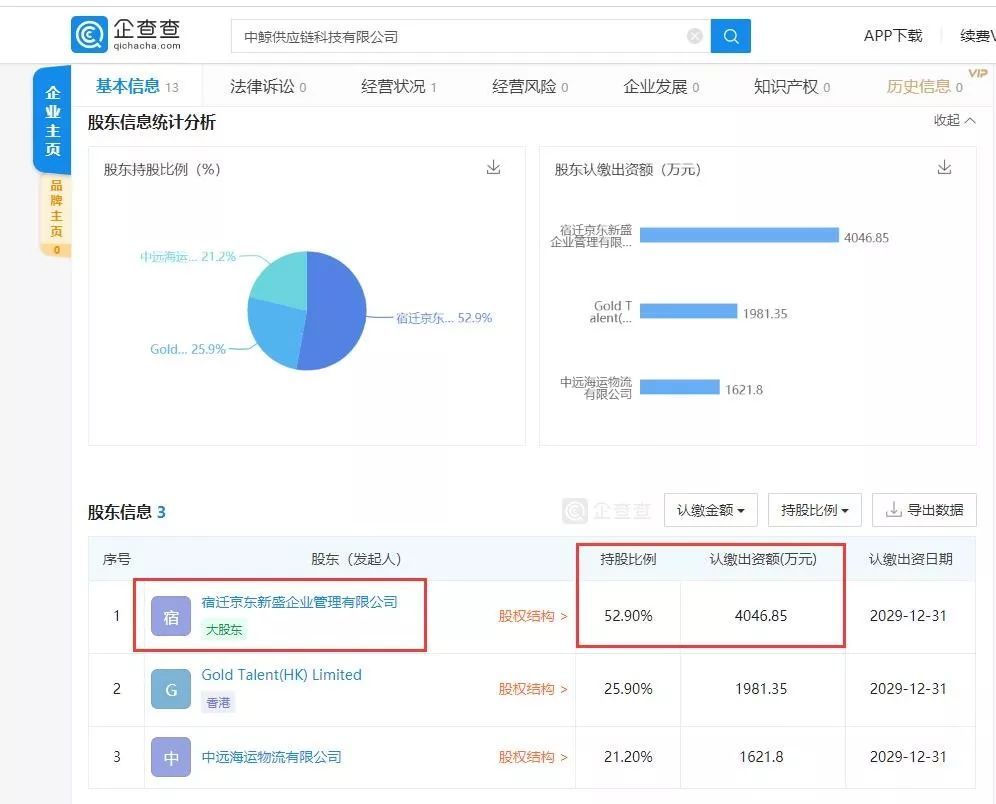Click 股权结构 link for Gold Talent(HK)

532,689
